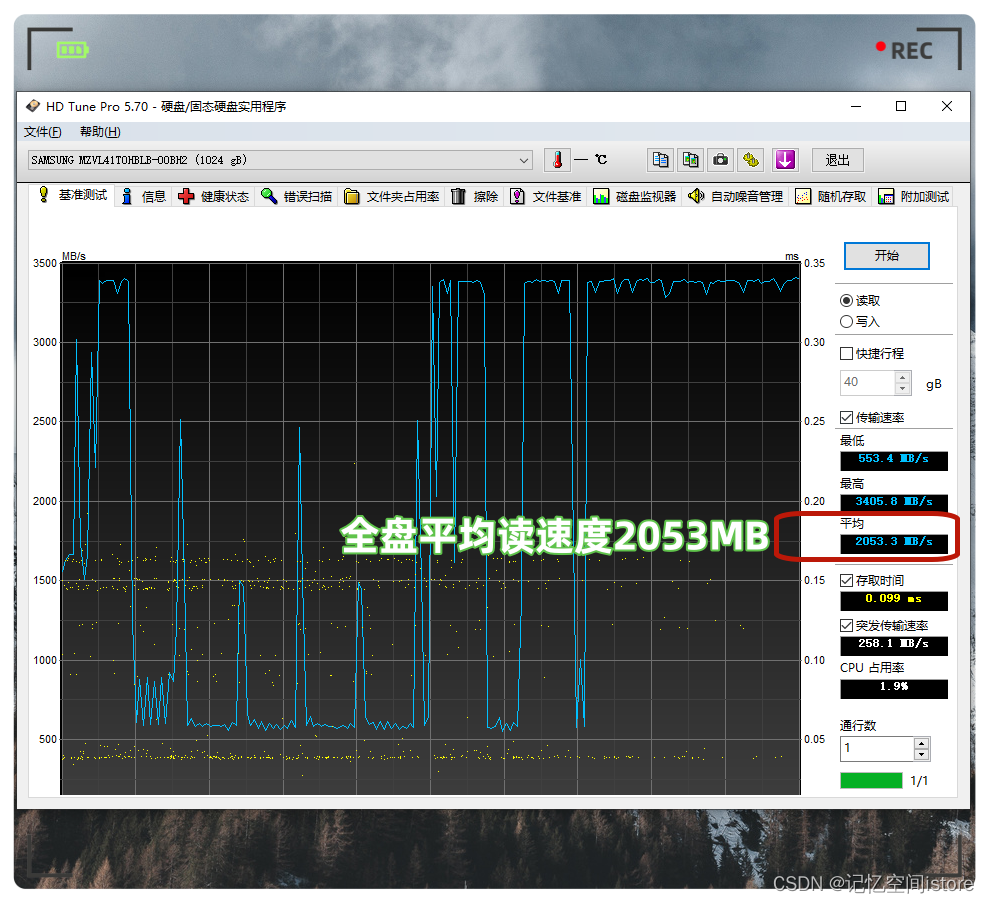
Task: Click the red cross icon beside 健康状态
Action: click(x=185, y=197)
